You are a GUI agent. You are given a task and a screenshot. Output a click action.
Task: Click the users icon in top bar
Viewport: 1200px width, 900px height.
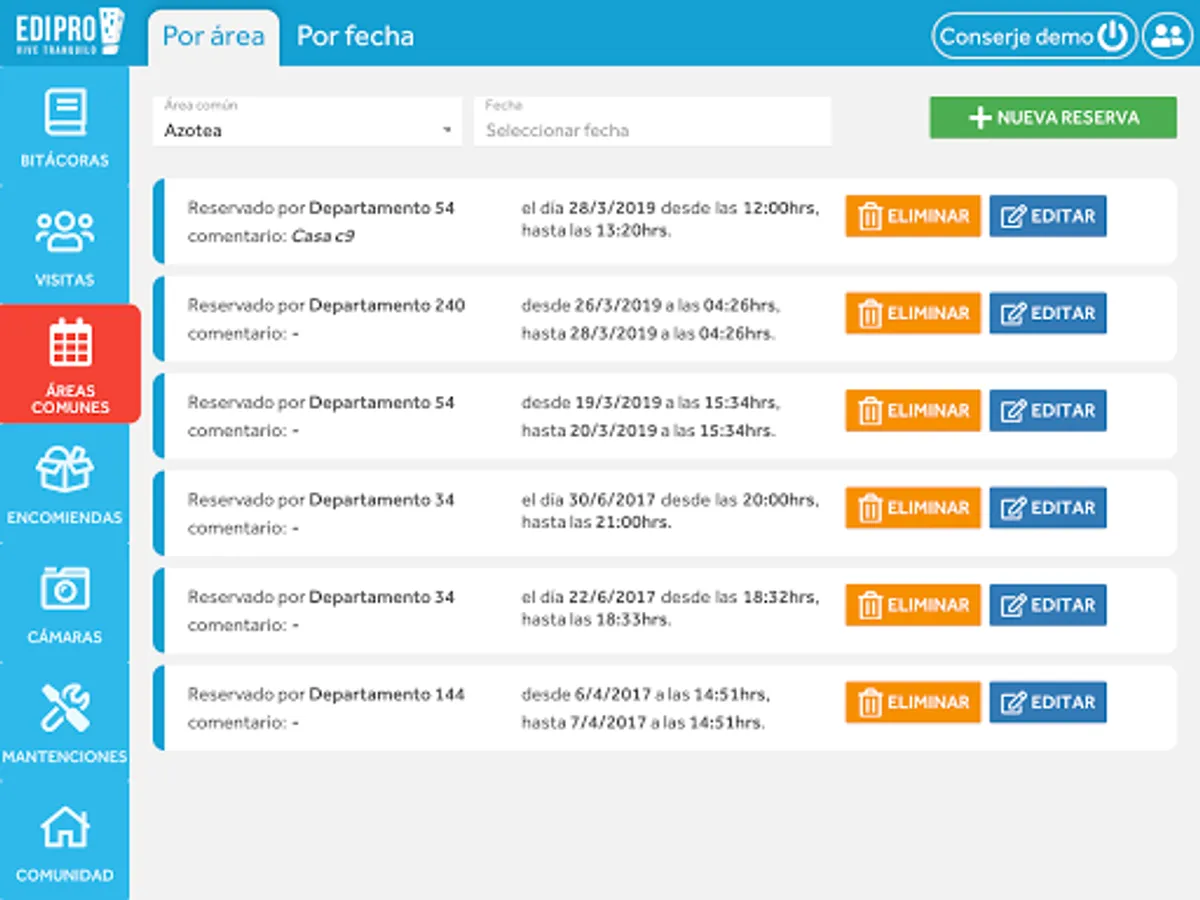click(x=1166, y=37)
